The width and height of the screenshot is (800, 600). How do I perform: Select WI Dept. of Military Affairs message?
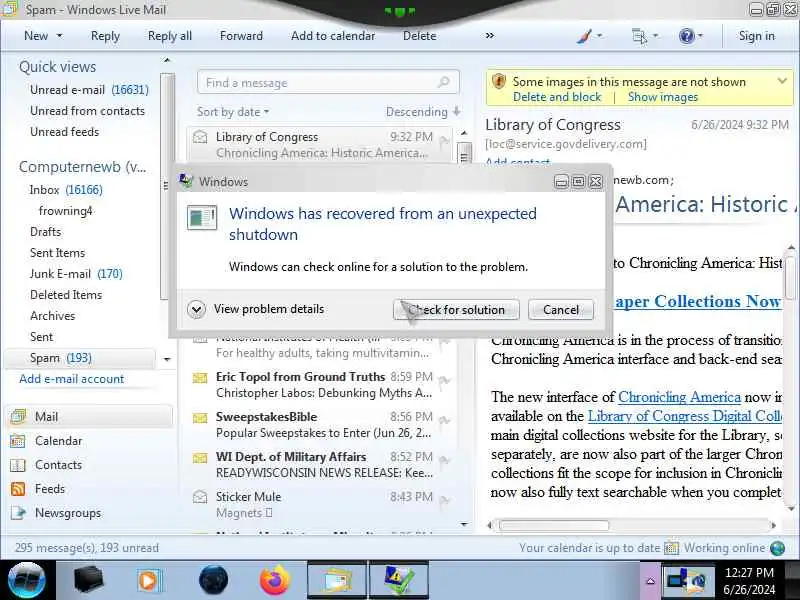tap(321, 464)
